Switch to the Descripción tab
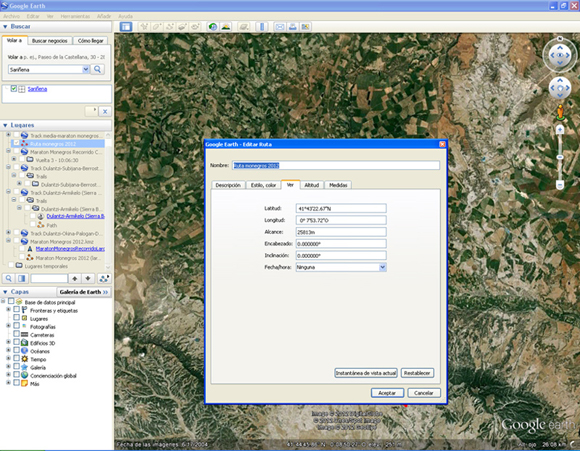580x451 pixels. (228, 185)
